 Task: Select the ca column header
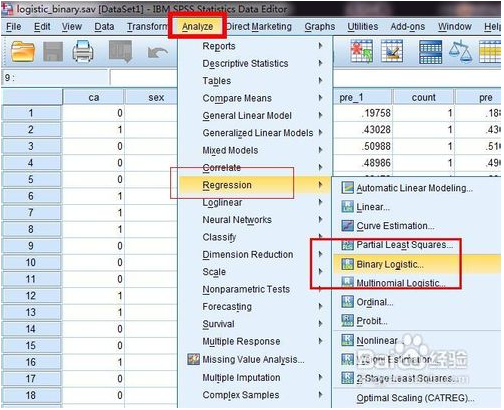(x=94, y=97)
